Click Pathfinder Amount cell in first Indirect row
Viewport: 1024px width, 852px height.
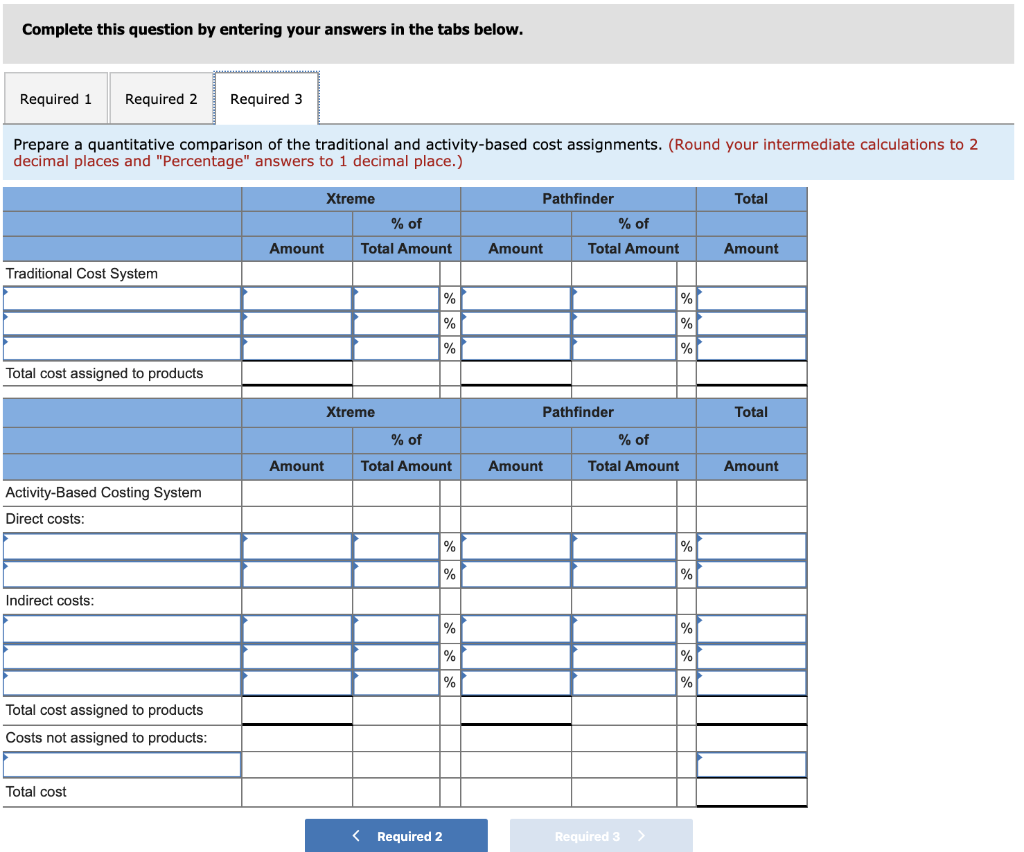pos(515,628)
